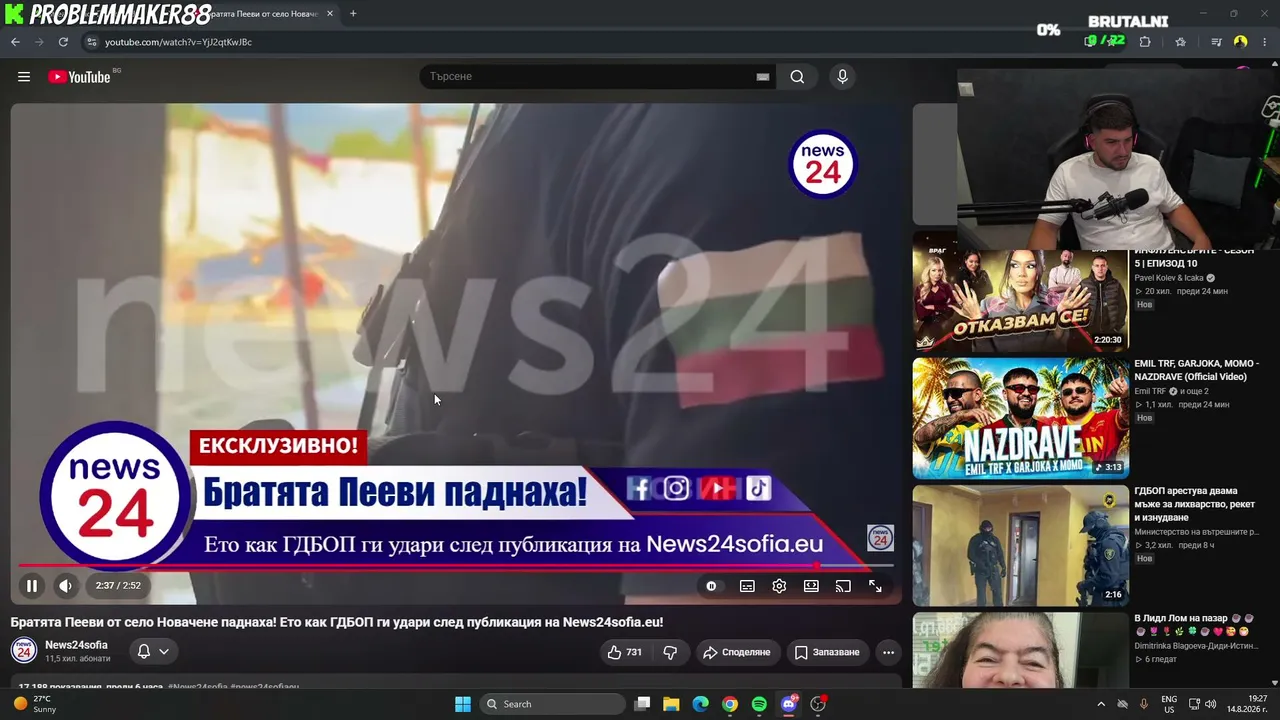The height and width of the screenshot is (720, 1280).
Task: Reload the browser page
Action: (63, 42)
